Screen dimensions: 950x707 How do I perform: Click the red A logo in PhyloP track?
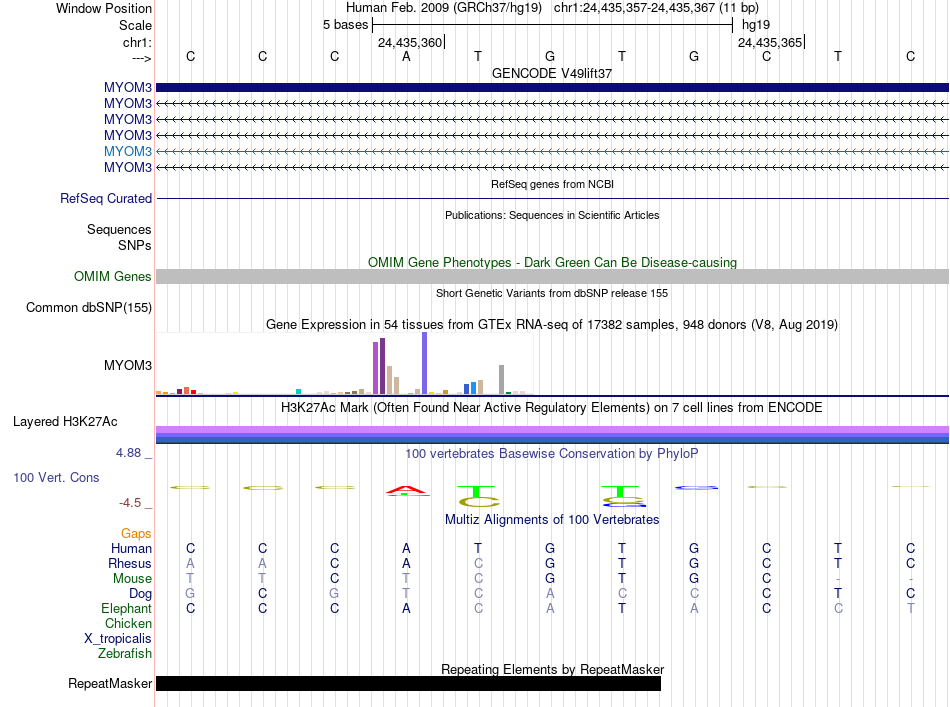point(407,490)
